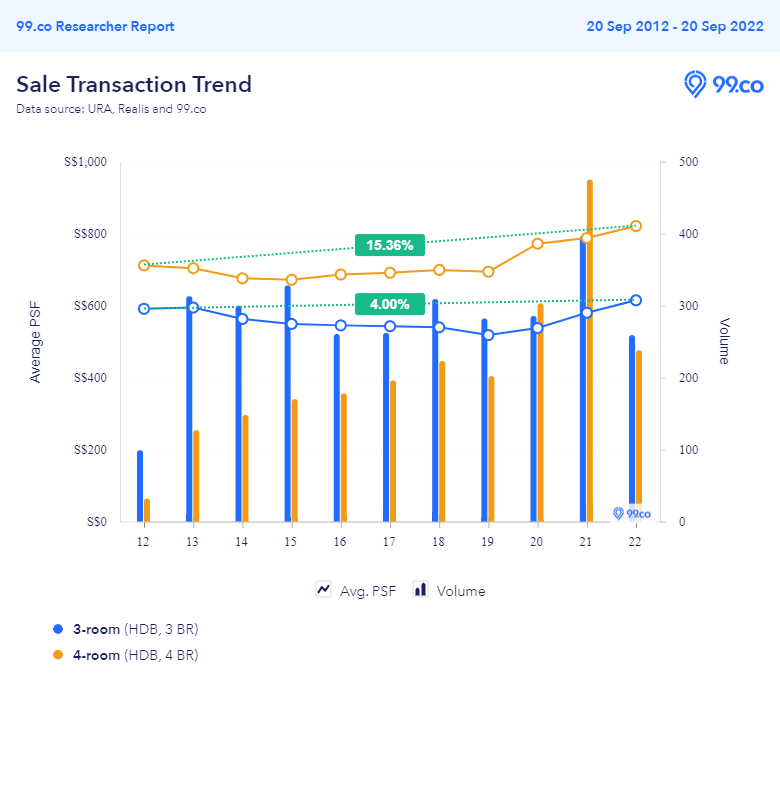Click the orange volume bar for year 12
780x800 pixels.
click(x=147, y=510)
